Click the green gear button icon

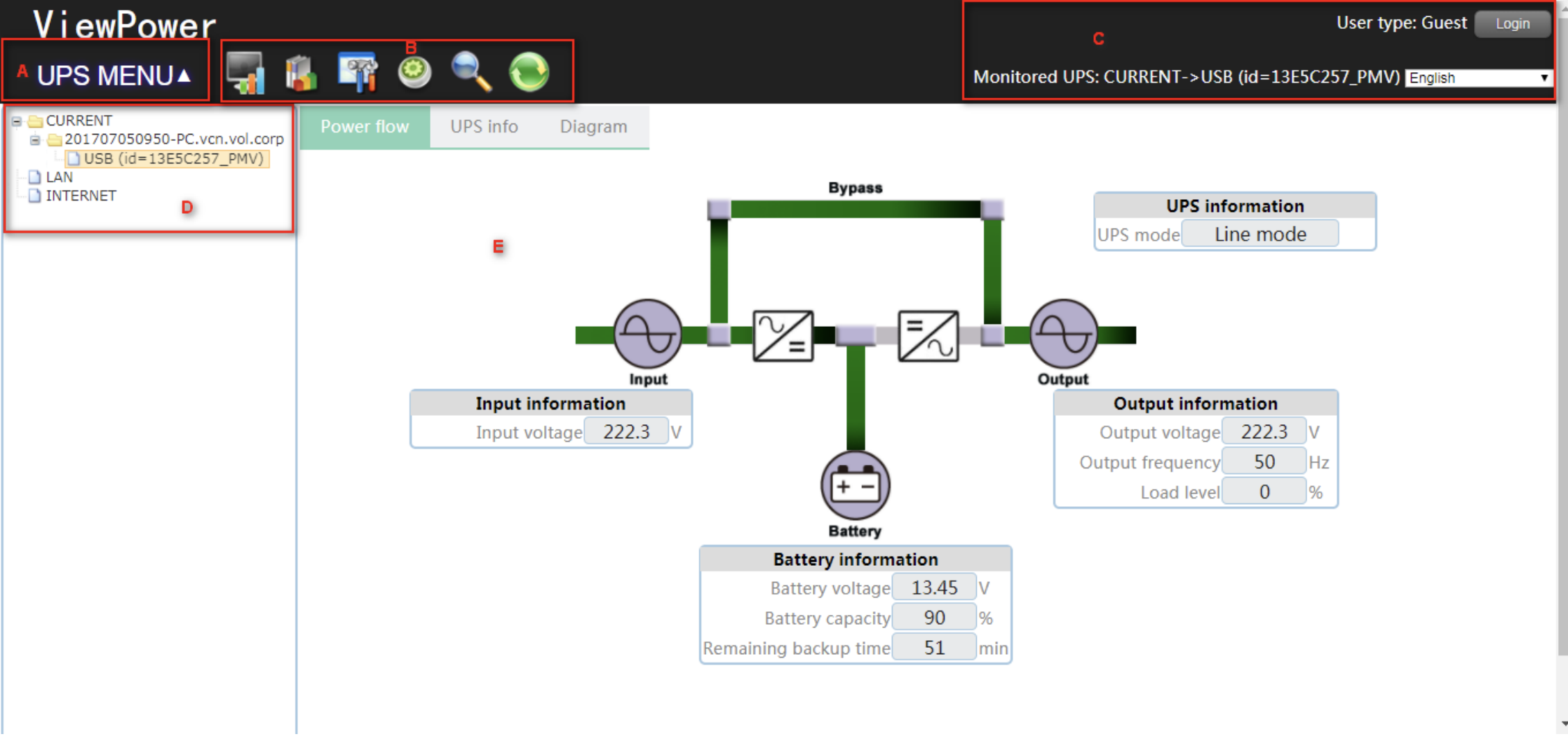coord(414,72)
